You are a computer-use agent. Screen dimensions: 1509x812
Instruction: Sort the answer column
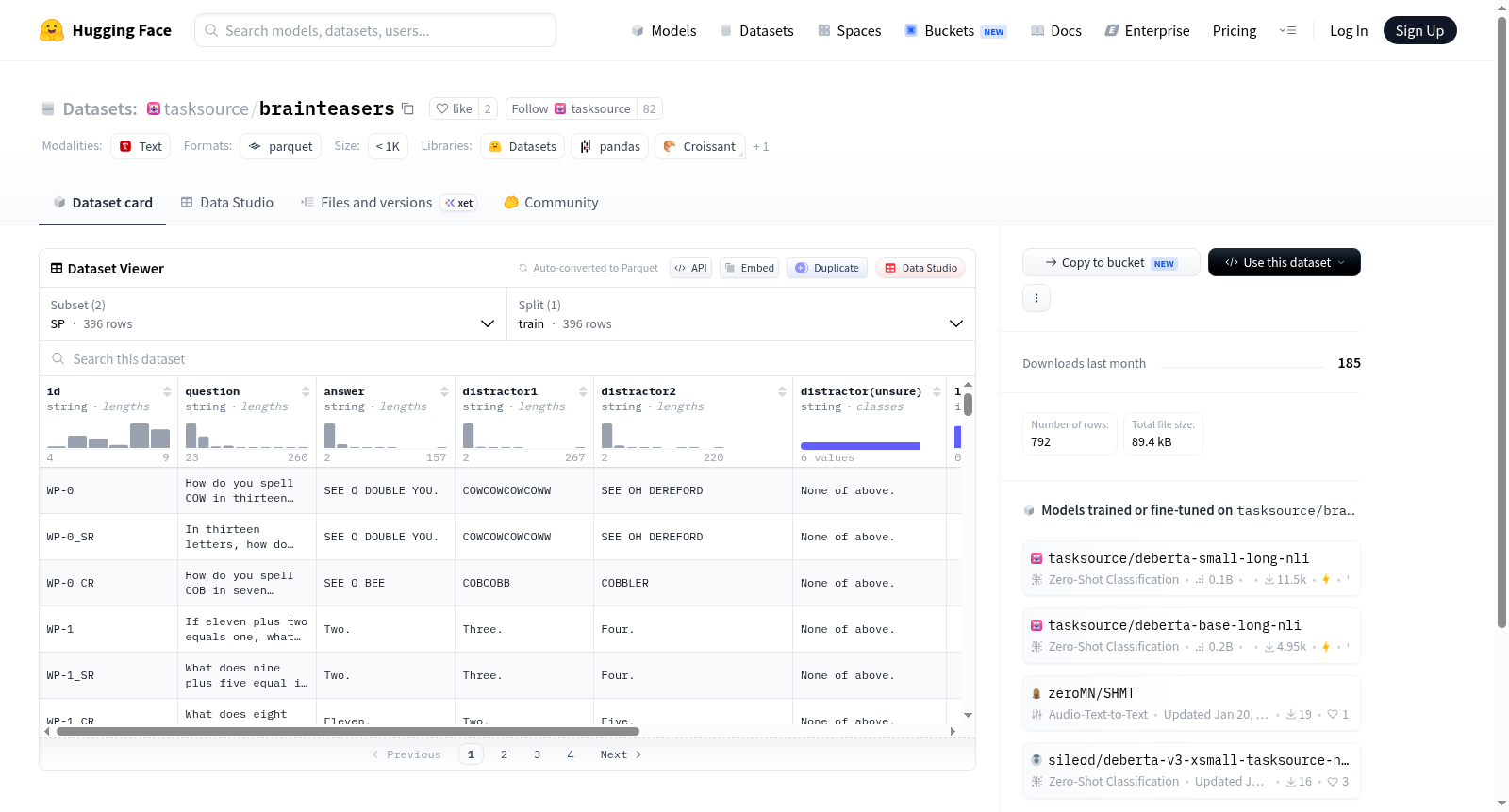coord(444,391)
